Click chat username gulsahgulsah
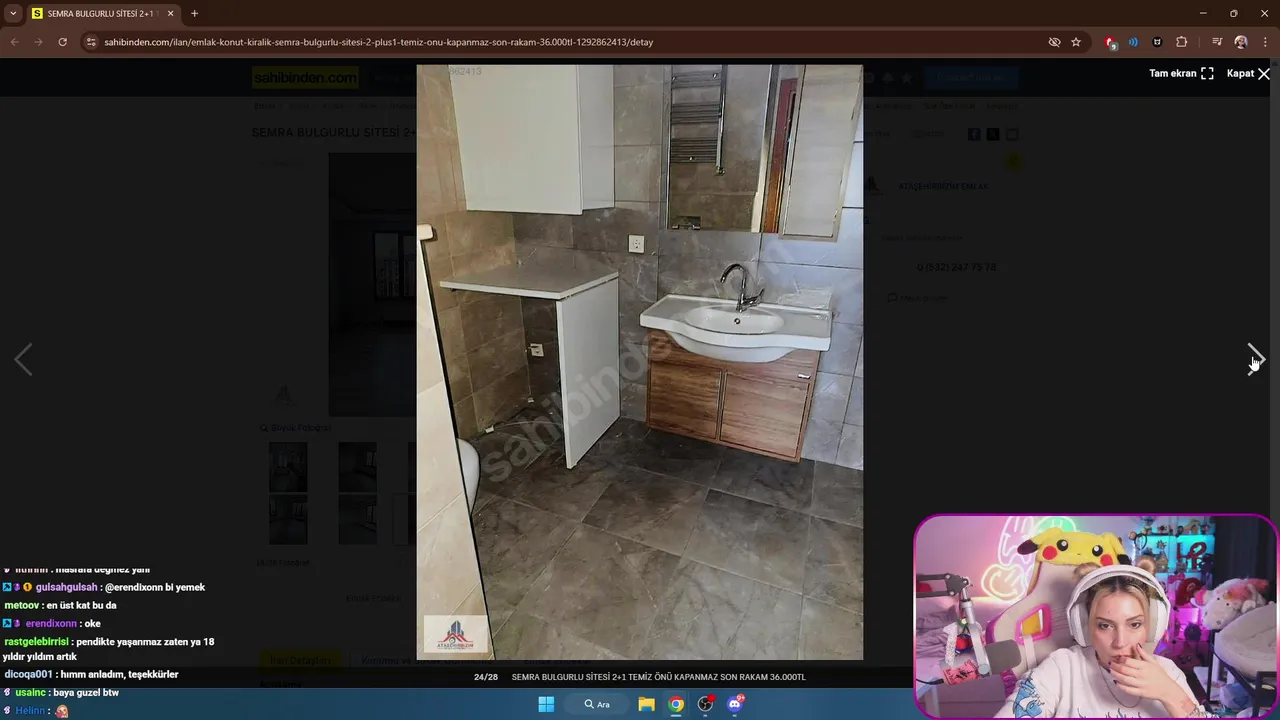This screenshot has height=720, width=1280. pyautogui.click(x=67, y=587)
